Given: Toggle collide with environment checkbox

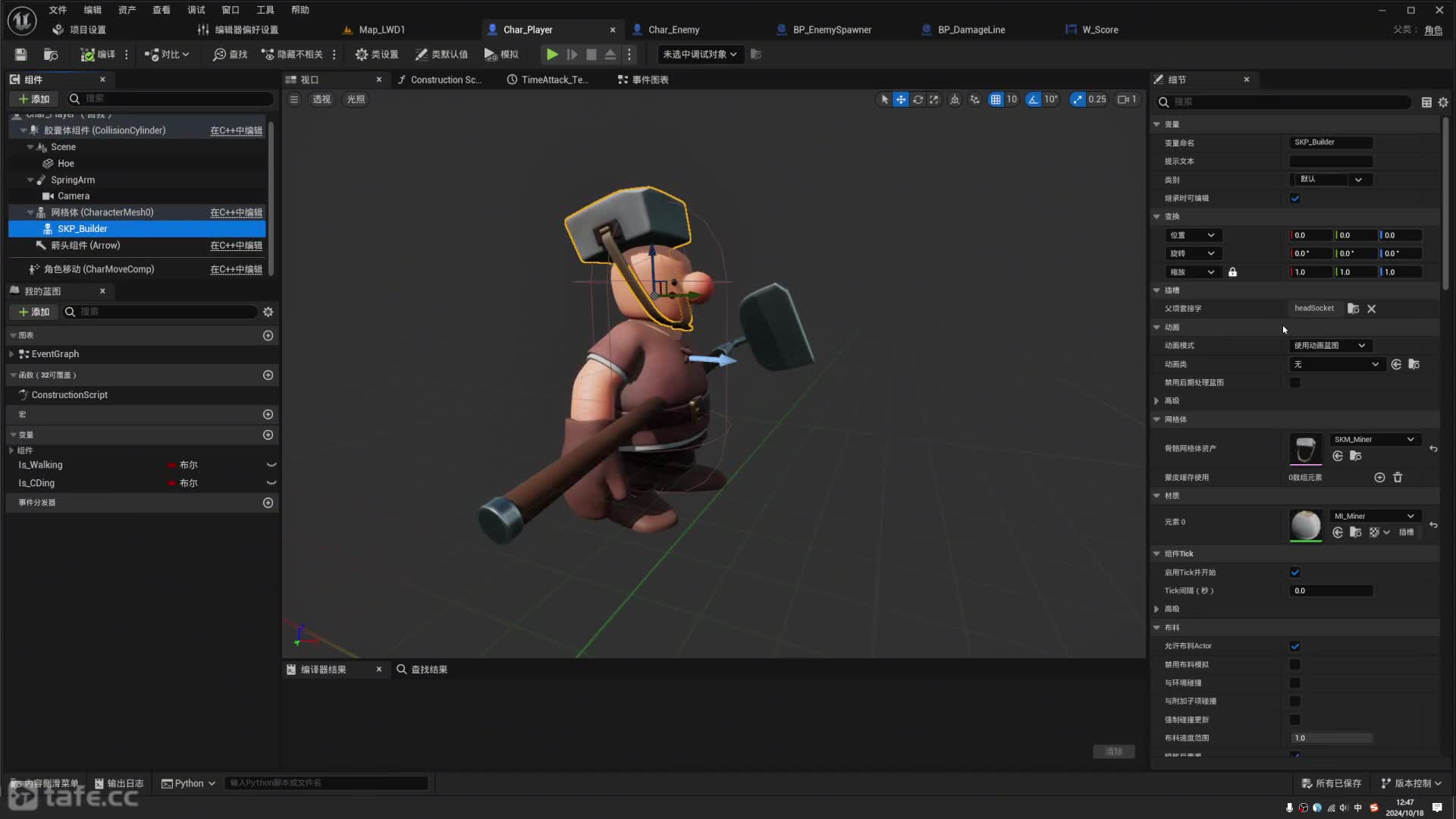Looking at the screenshot, I should click(x=1295, y=683).
